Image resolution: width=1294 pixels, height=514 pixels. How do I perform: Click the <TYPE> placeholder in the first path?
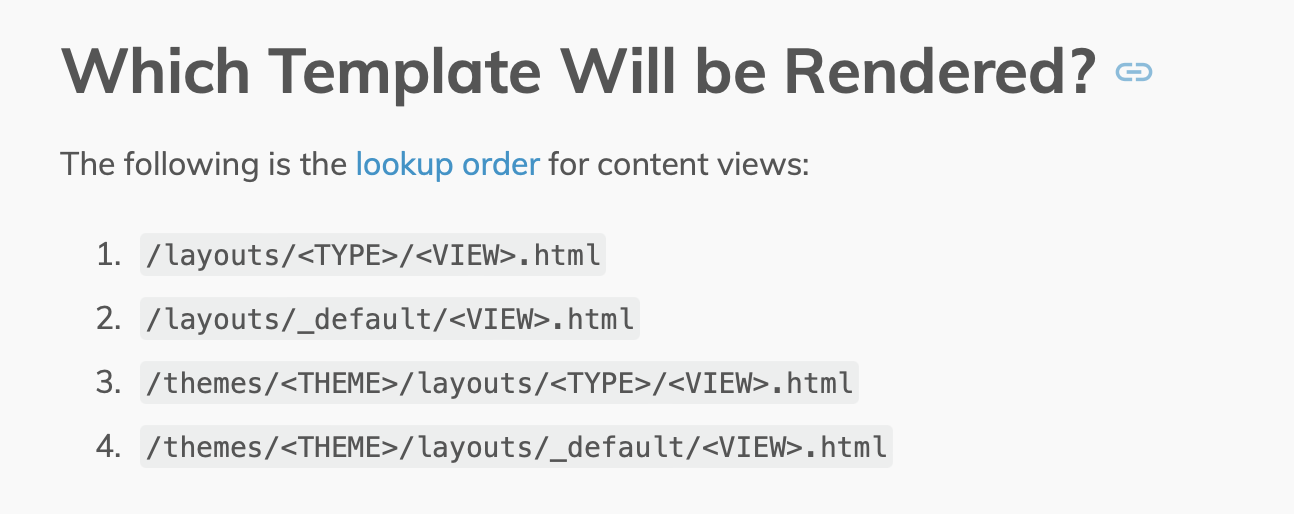pos(346,256)
